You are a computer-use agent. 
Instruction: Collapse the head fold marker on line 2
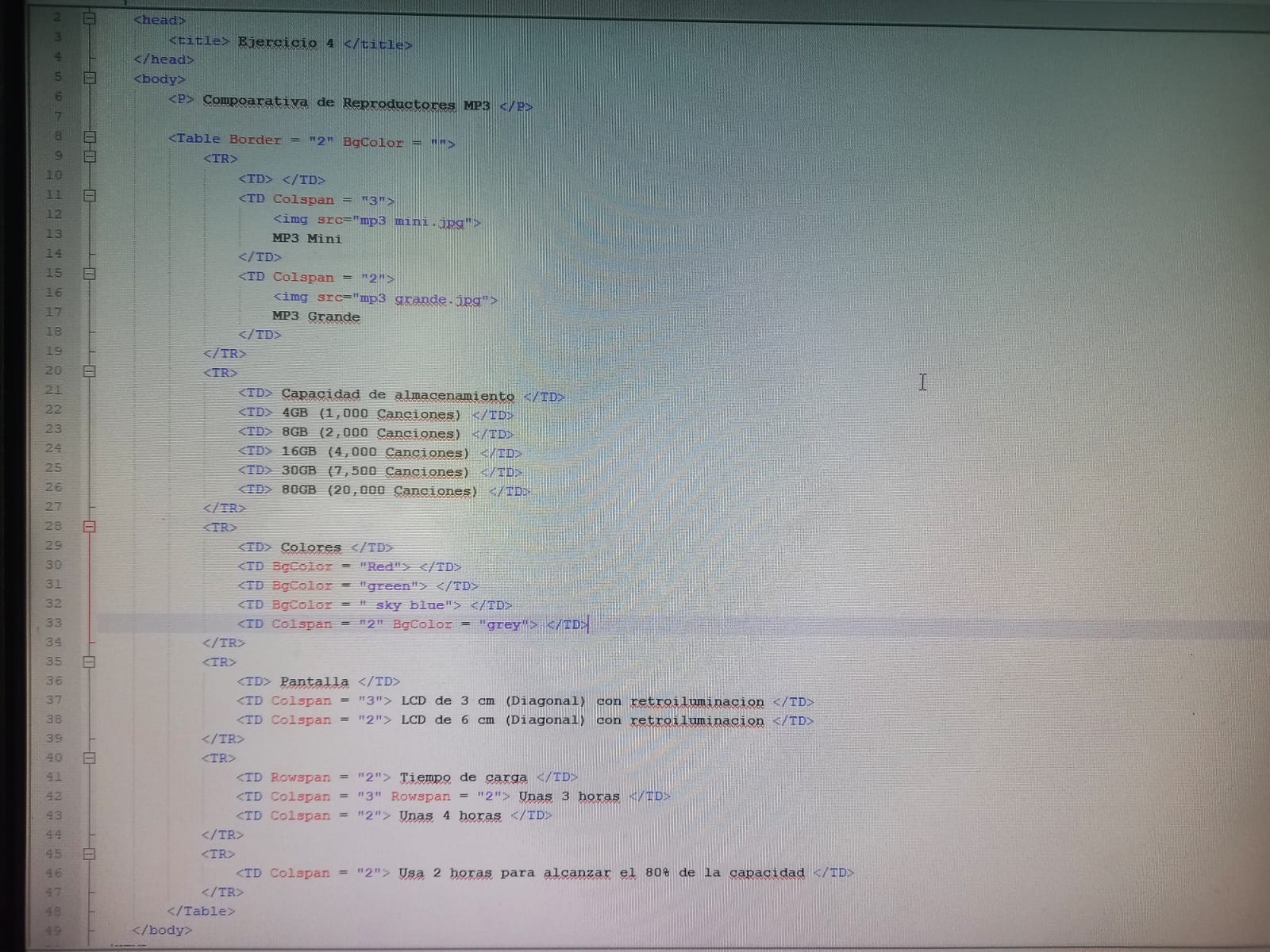tap(90, 17)
